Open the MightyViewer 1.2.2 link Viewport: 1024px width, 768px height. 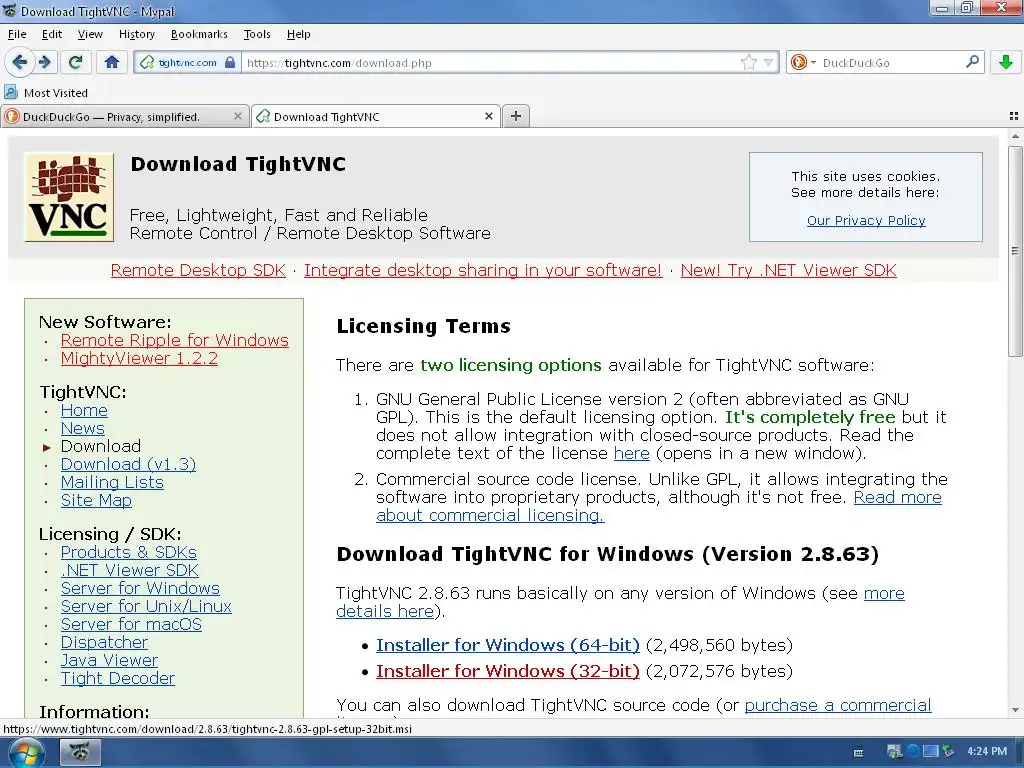click(x=139, y=359)
